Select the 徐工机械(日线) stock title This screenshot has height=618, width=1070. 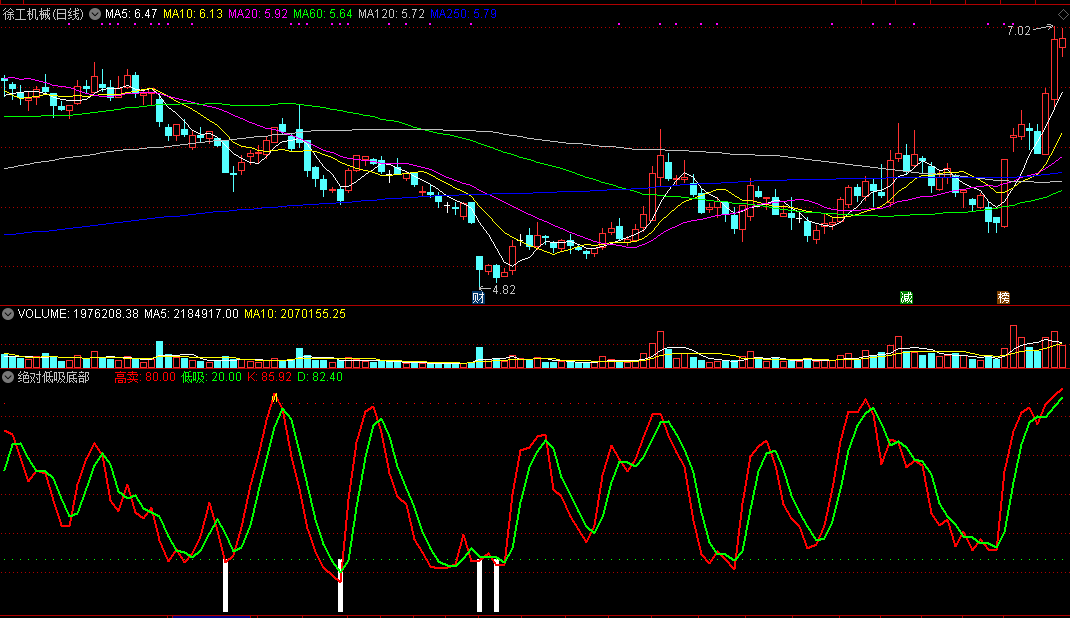point(43,14)
